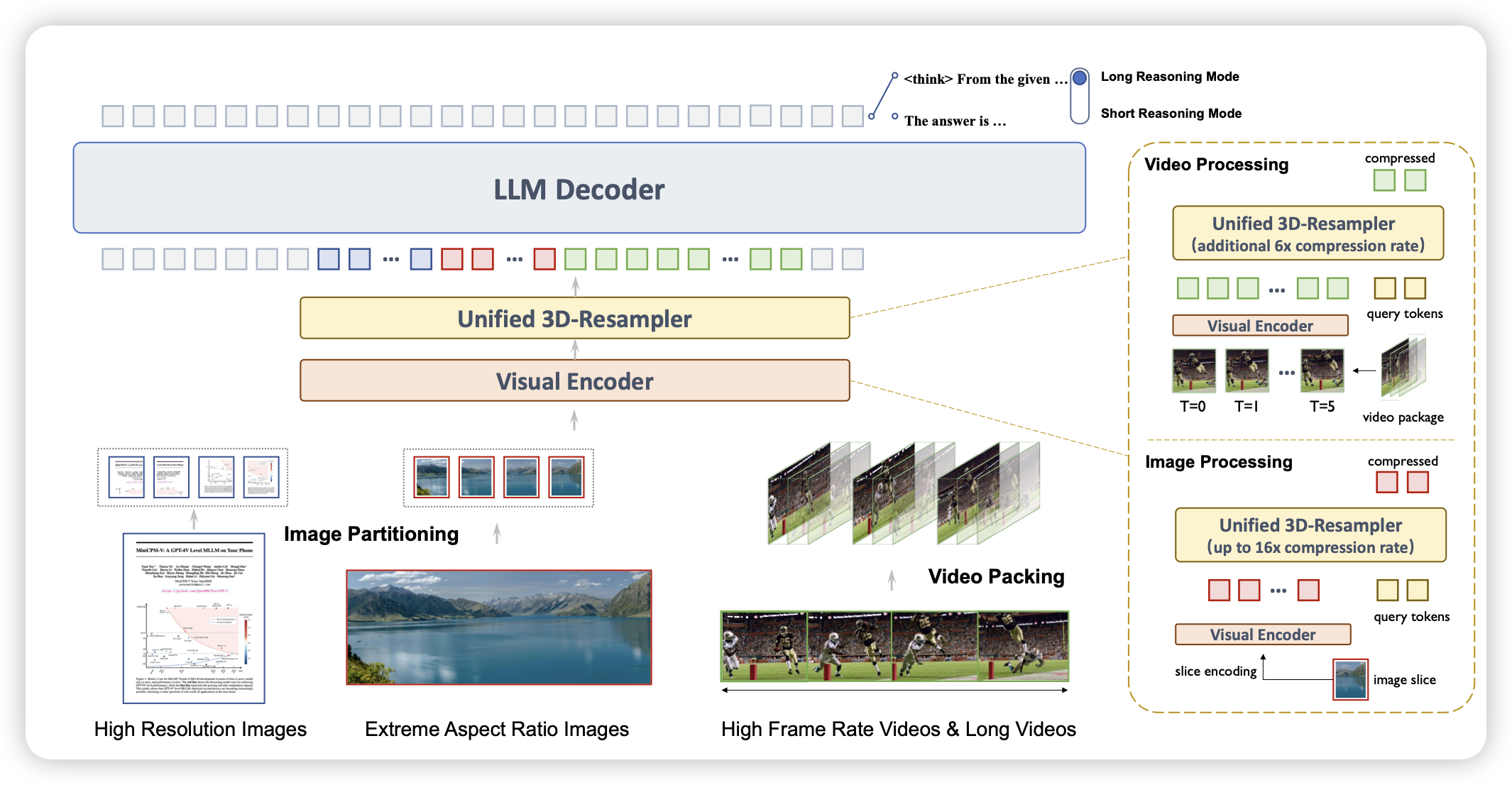Click the football video frame strip
Image resolution: width=1512 pixels, height=785 pixels.
894,646
